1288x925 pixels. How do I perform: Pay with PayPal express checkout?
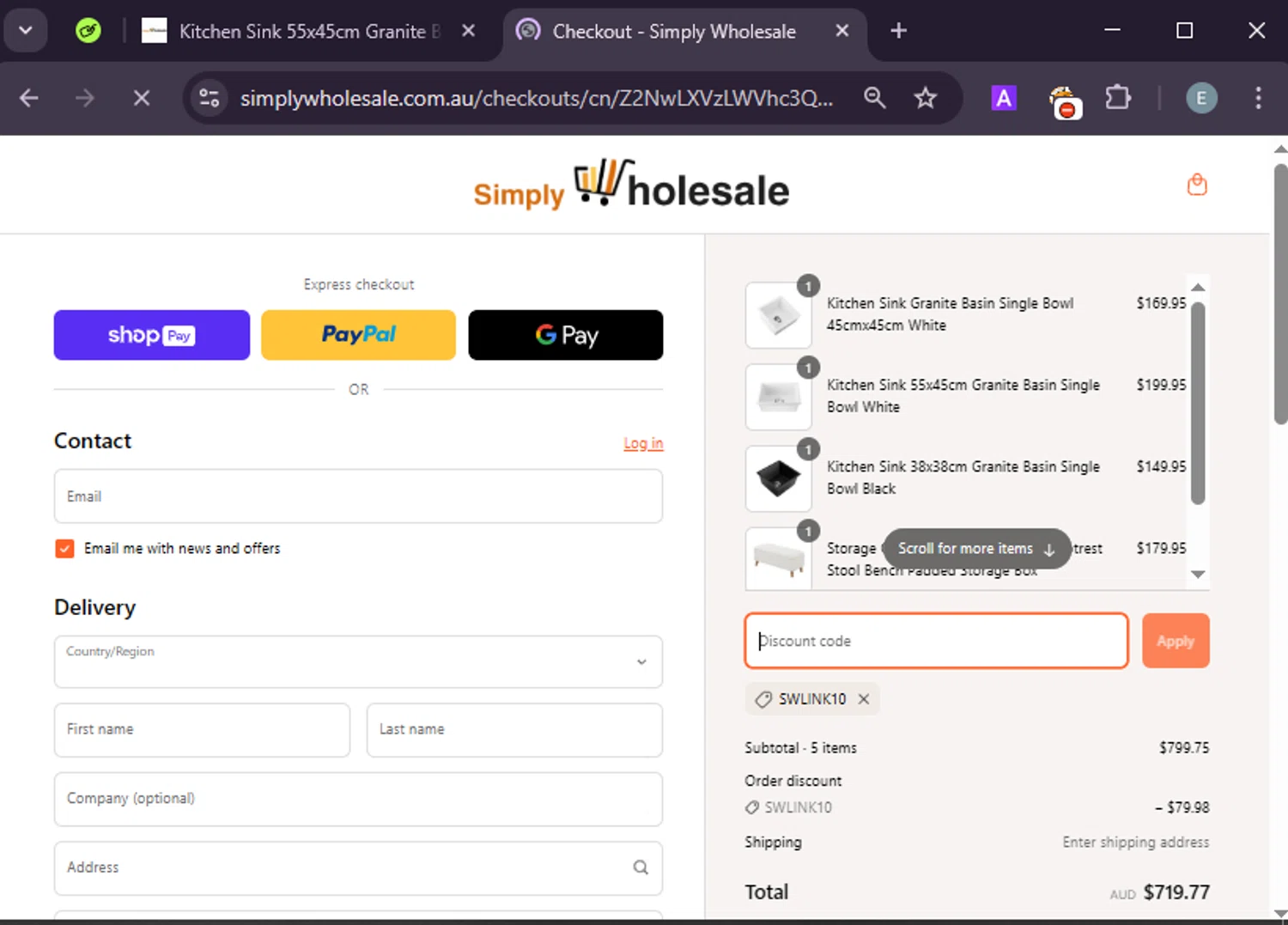click(x=358, y=335)
